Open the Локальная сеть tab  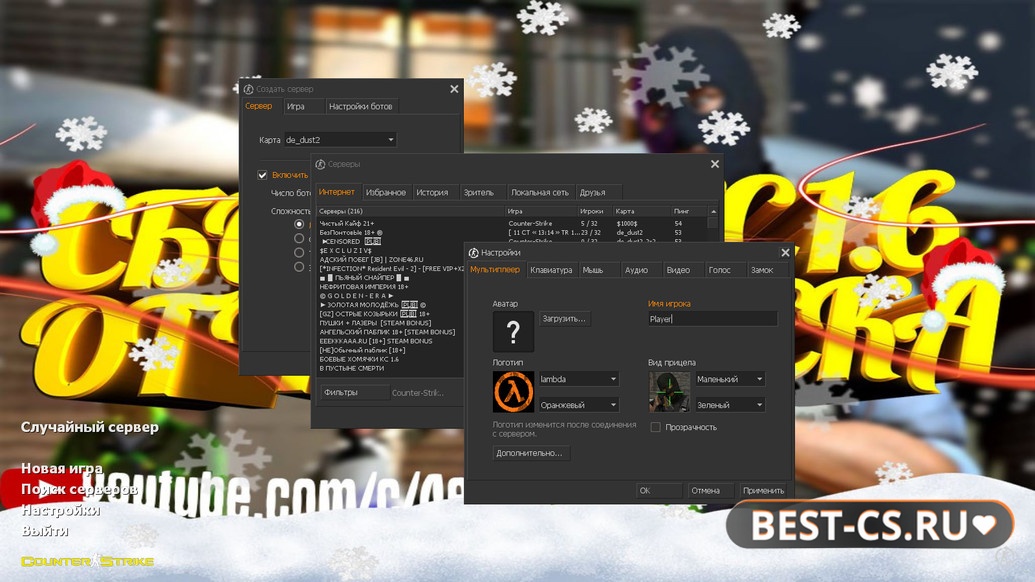click(x=539, y=193)
